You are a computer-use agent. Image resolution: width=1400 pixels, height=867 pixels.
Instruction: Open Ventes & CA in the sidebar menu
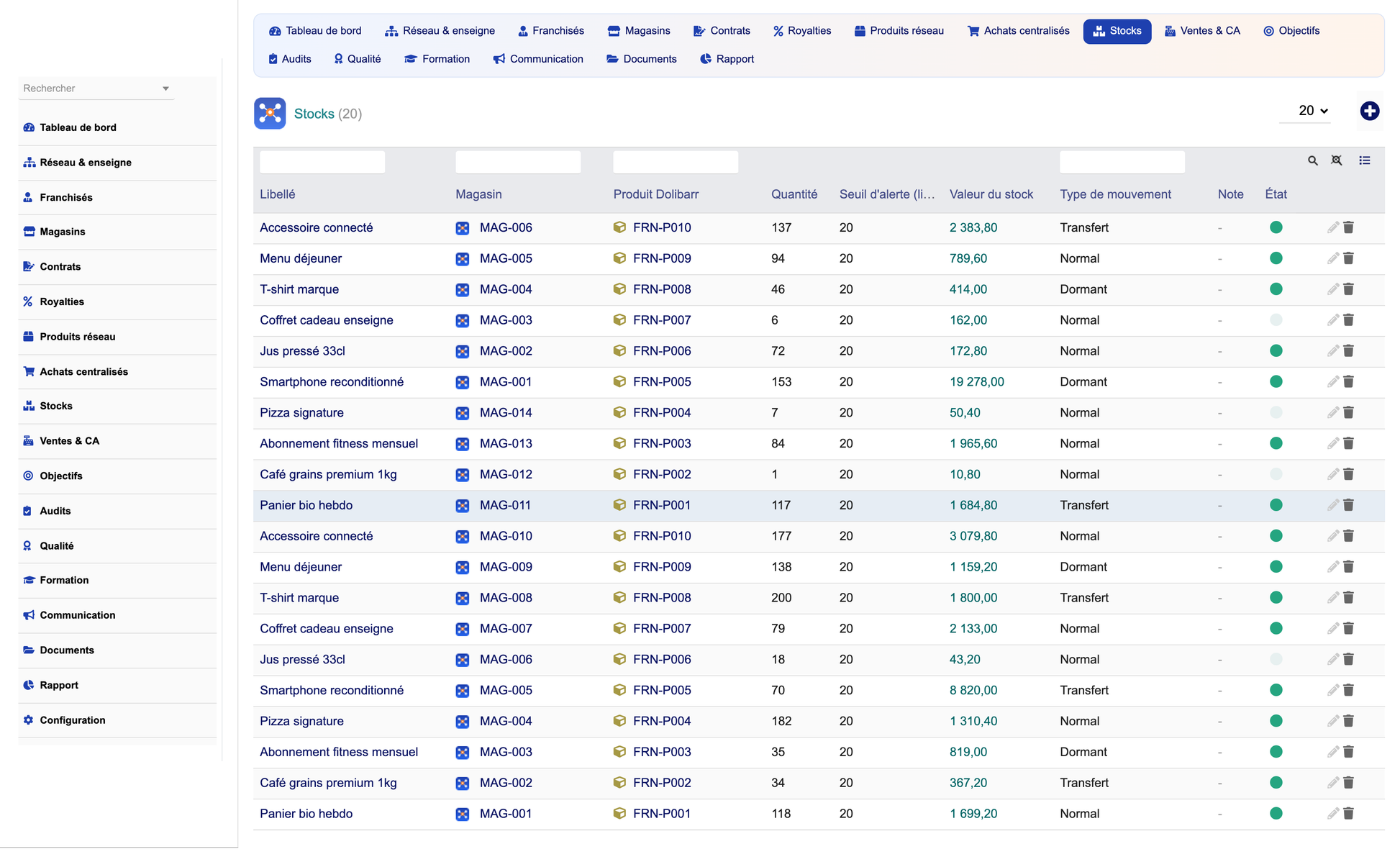(69, 441)
